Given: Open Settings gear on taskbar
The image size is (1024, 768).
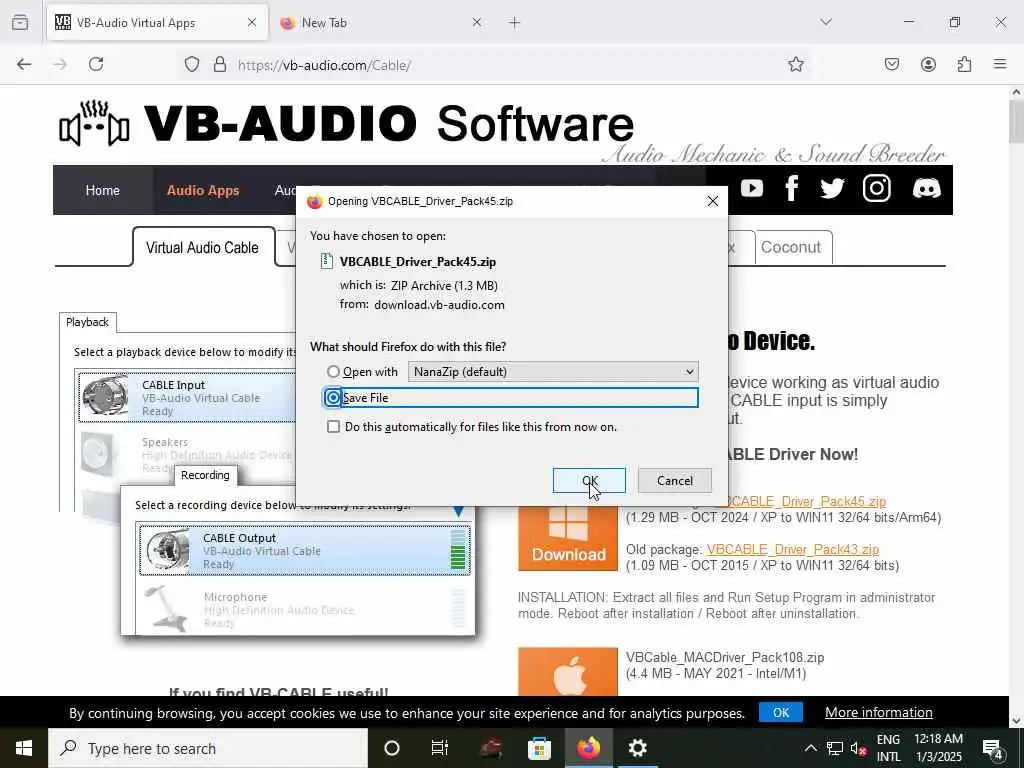Looking at the screenshot, I should [637, 748].
